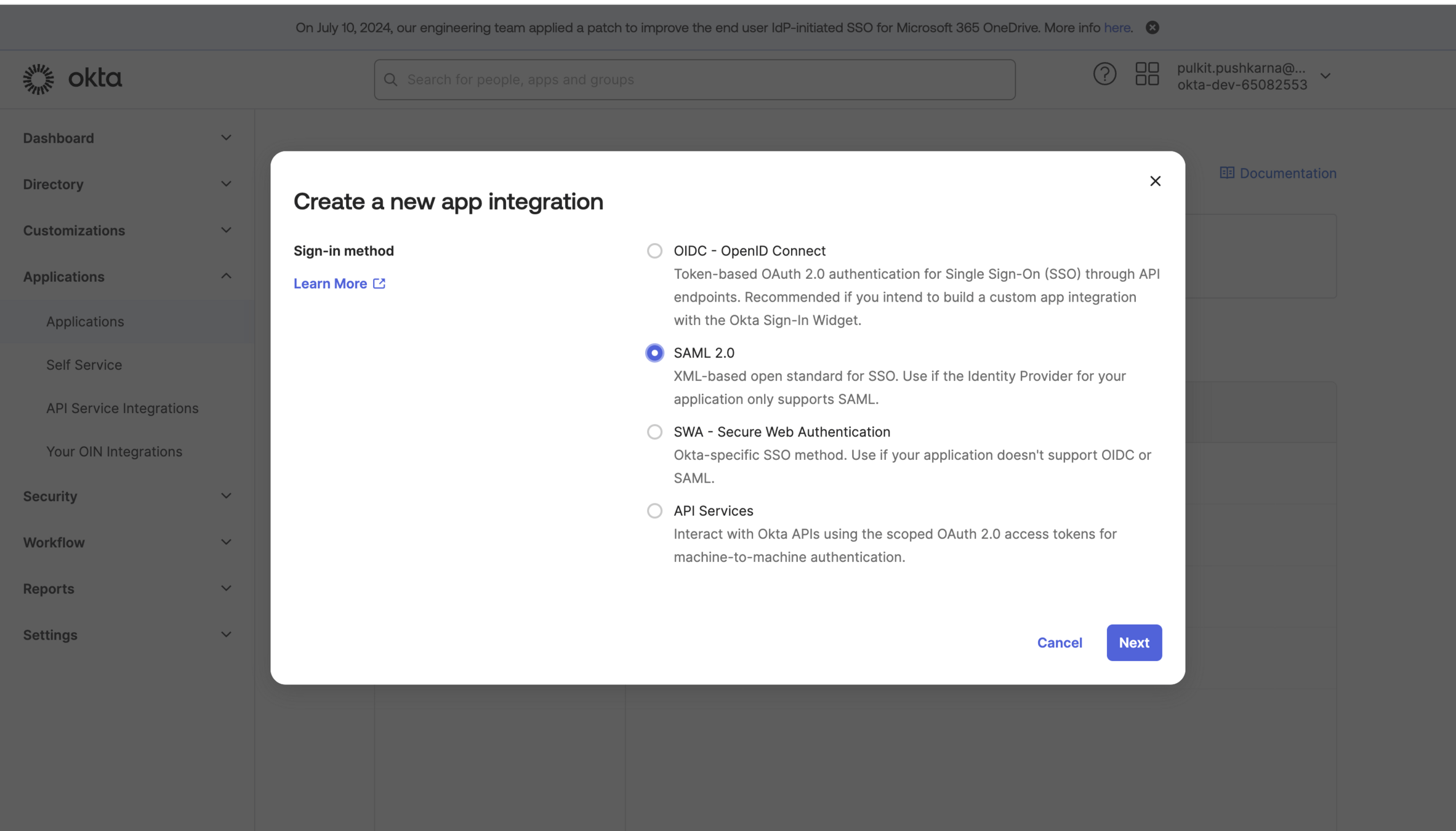Select SWA - Secure Web Authentication
The height and width of the screenshot is (831, 1456).
[654, 432]
